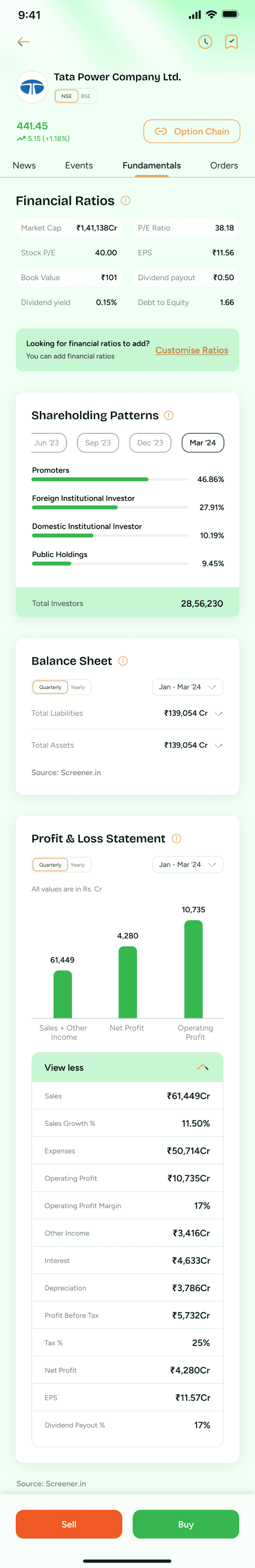Select the Sep '23 shareholding period chip
Screen dimensions: 255x1568
click(x=98, y=443)
